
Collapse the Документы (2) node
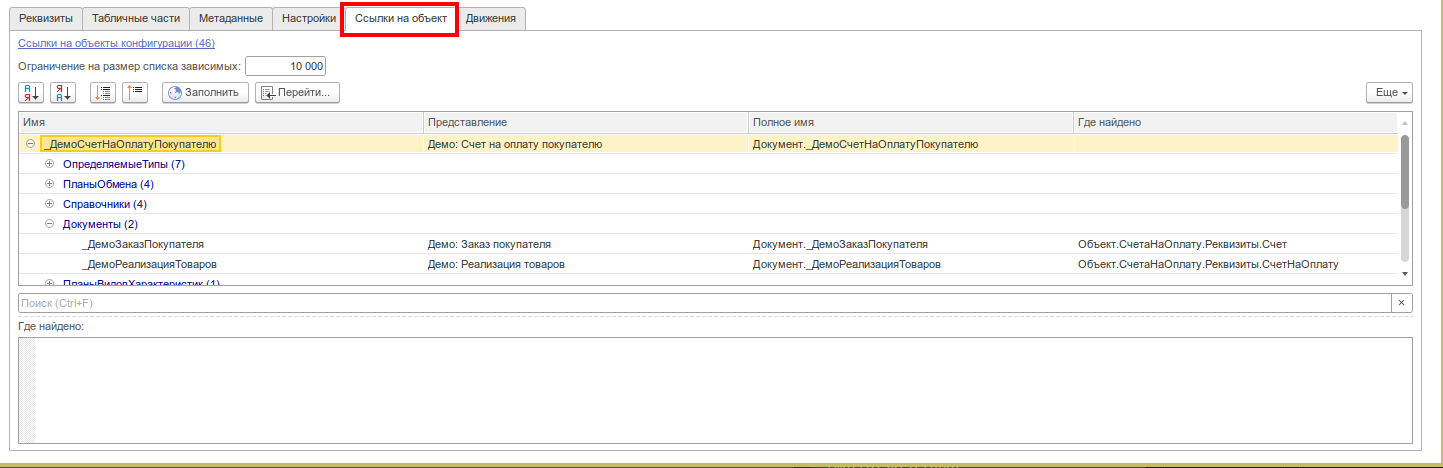[49, 224]
